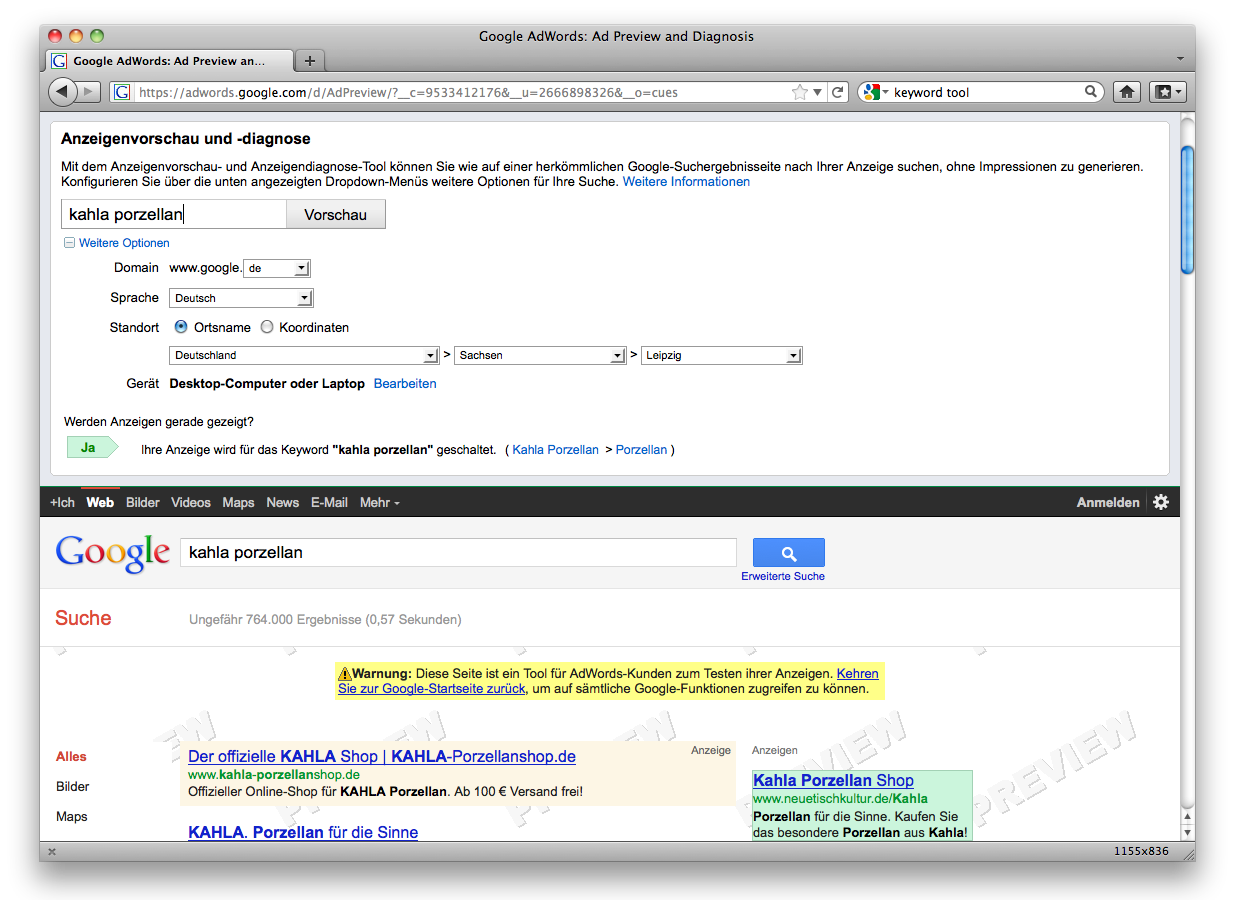Click the Vorschau button
The width and height of the screenshot is (1235, 900).
(335, 214)
